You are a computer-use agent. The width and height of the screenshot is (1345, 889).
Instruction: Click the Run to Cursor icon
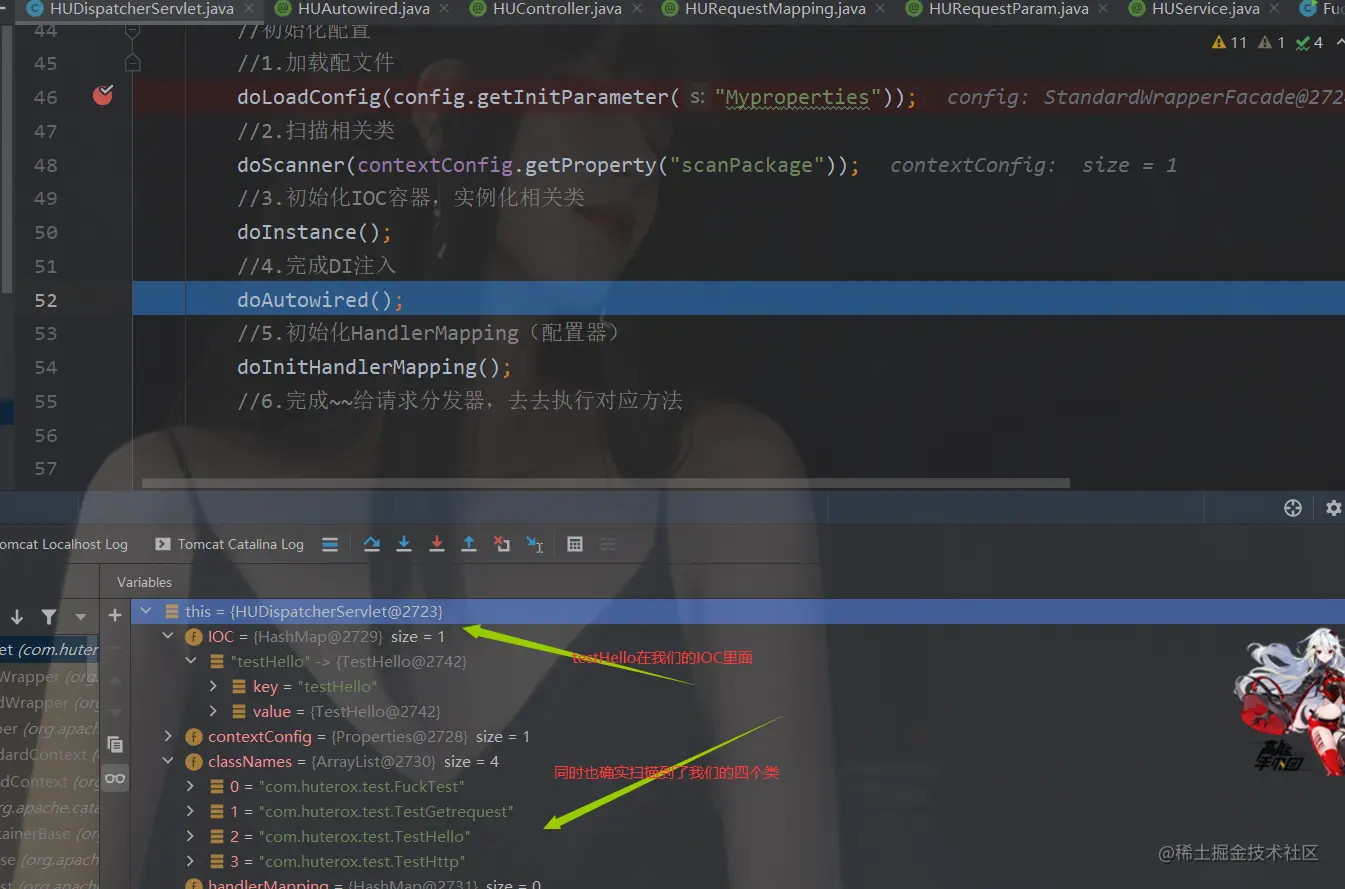pyautogui.click(x=535, y=544)
